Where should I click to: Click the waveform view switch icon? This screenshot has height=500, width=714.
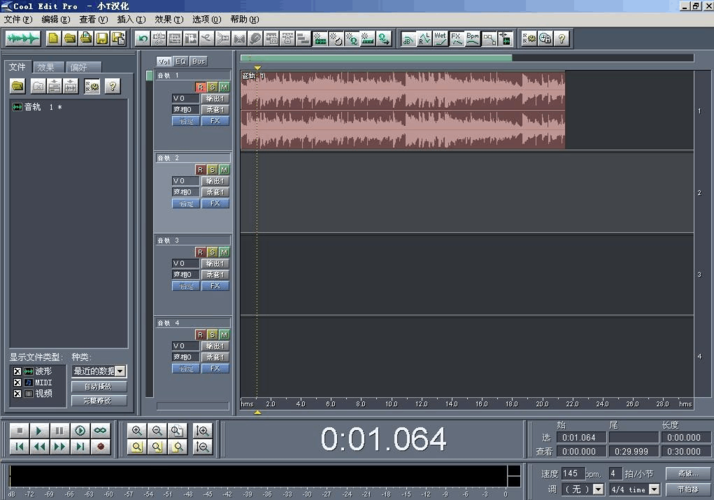[22, 38]
